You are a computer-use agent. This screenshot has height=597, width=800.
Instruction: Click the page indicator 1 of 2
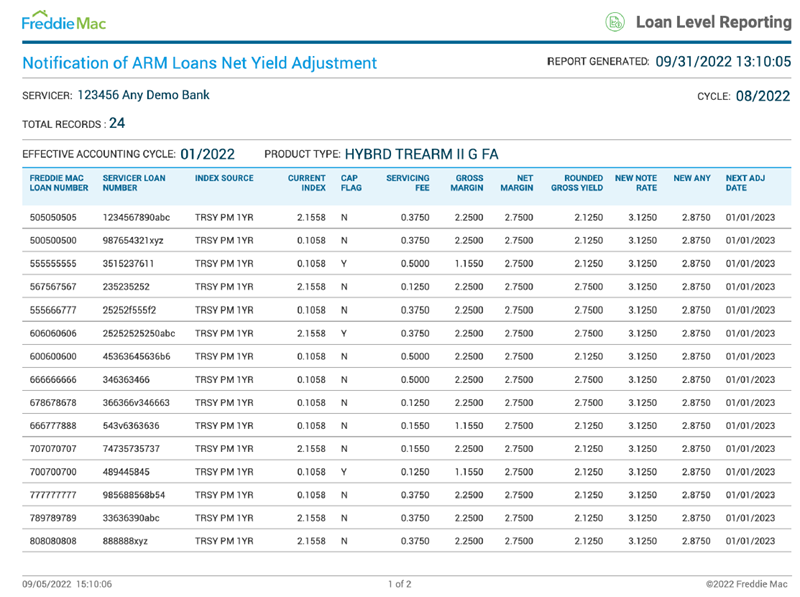coord(400,583)
